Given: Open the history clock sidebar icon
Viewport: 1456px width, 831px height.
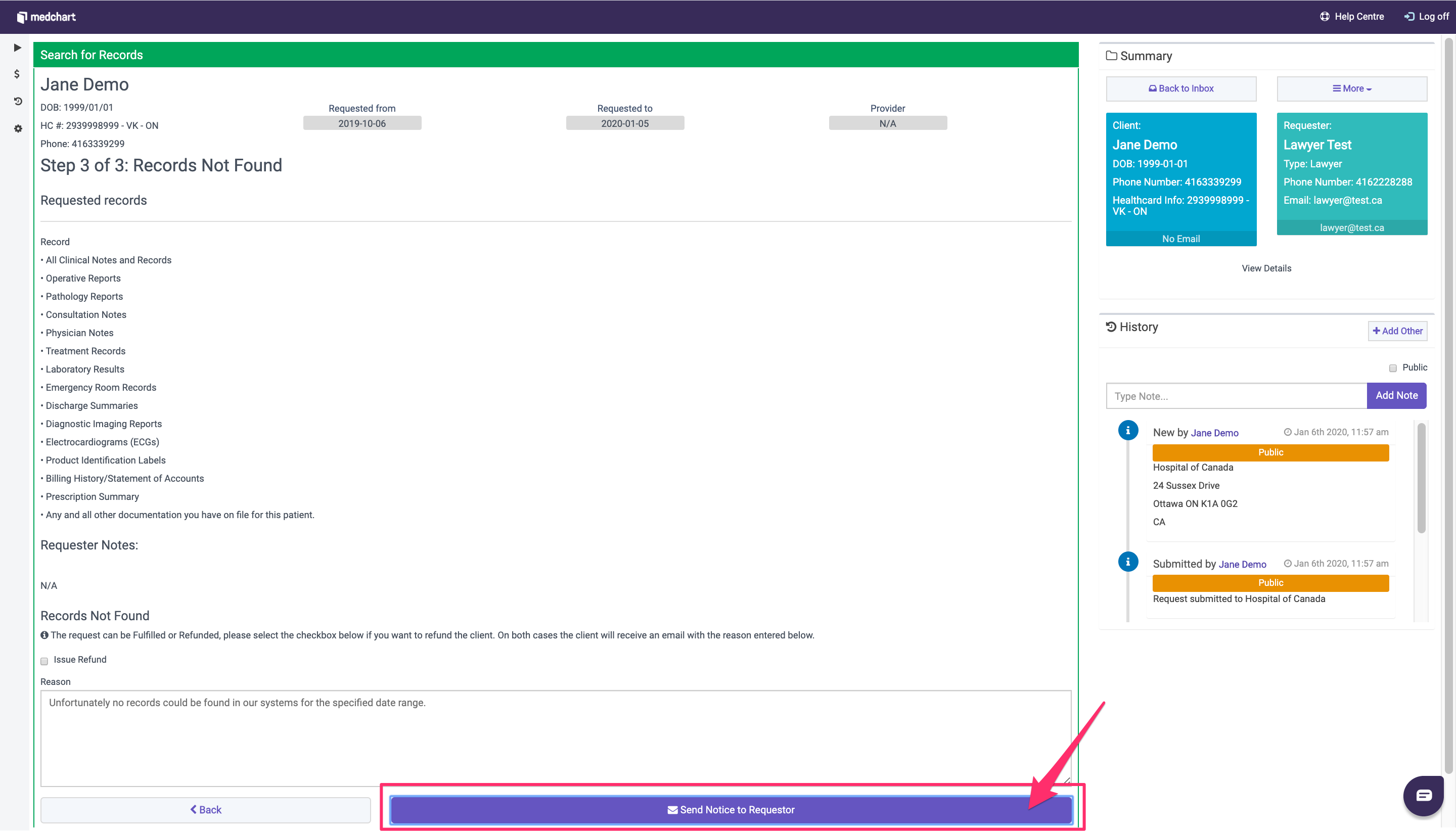Looking at the screenshot, I should [18, 101].
